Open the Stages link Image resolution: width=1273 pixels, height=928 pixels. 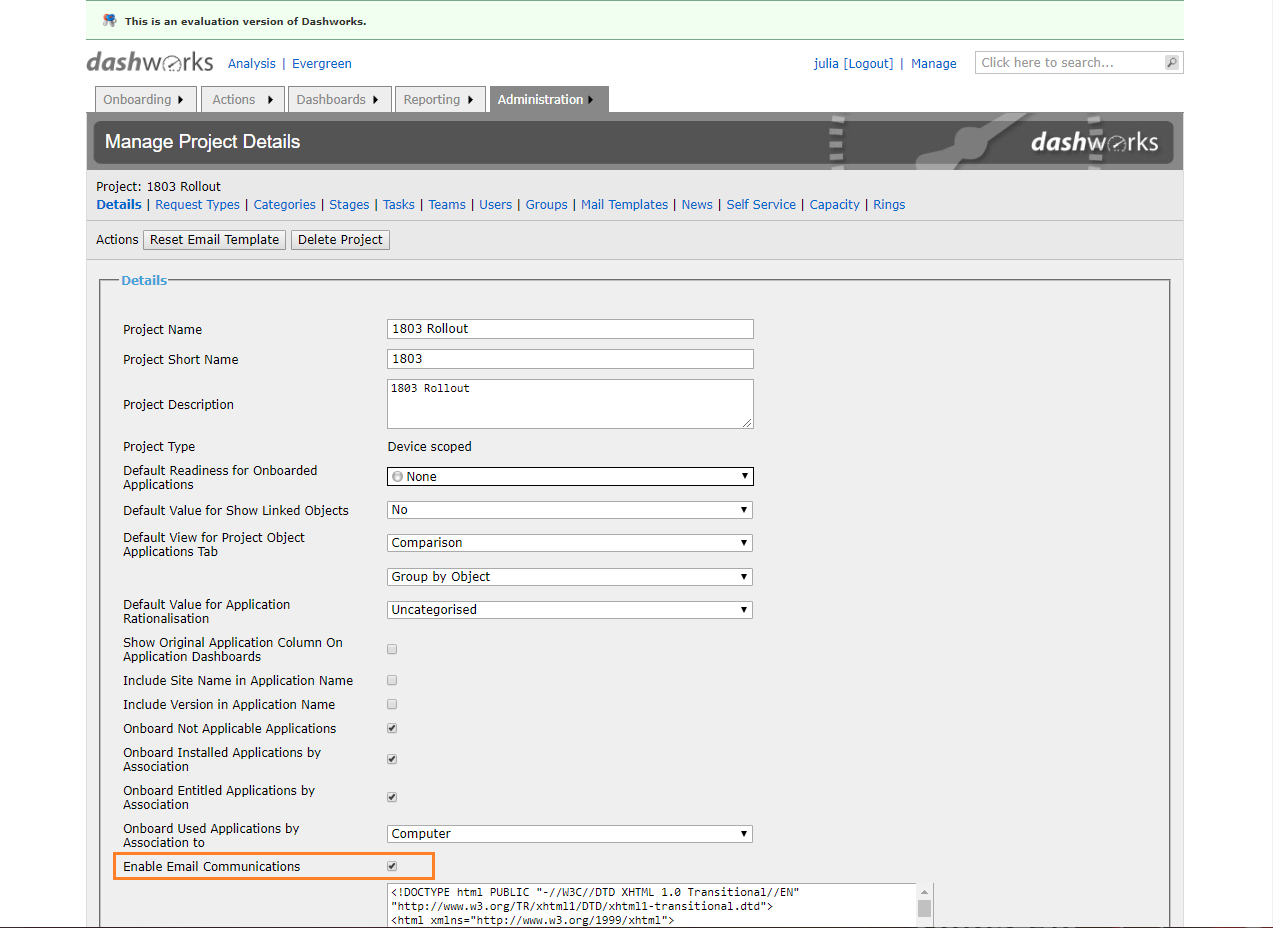coord(349,204)
